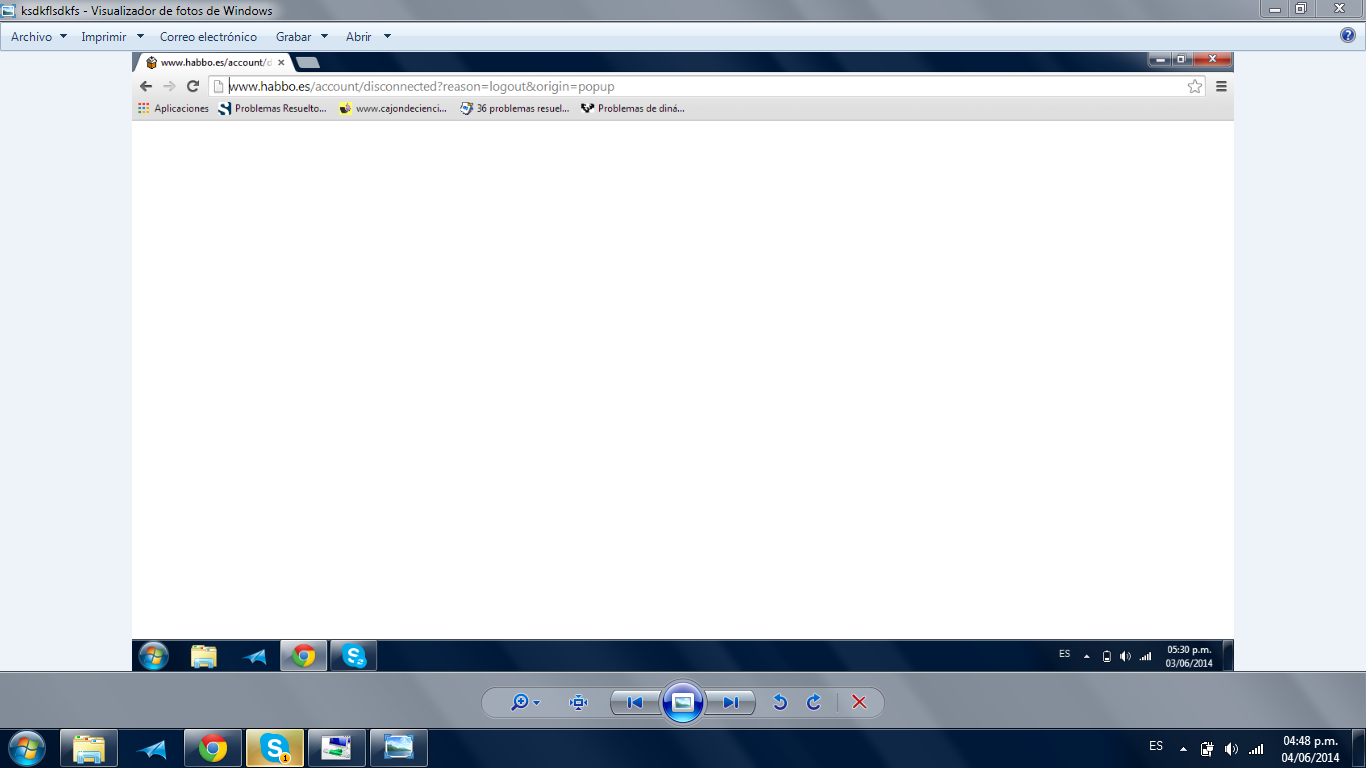Open the 36 problemas resuel... bookmark
This screenshot has height=768, width=1366.
click(x=515, y=108)
